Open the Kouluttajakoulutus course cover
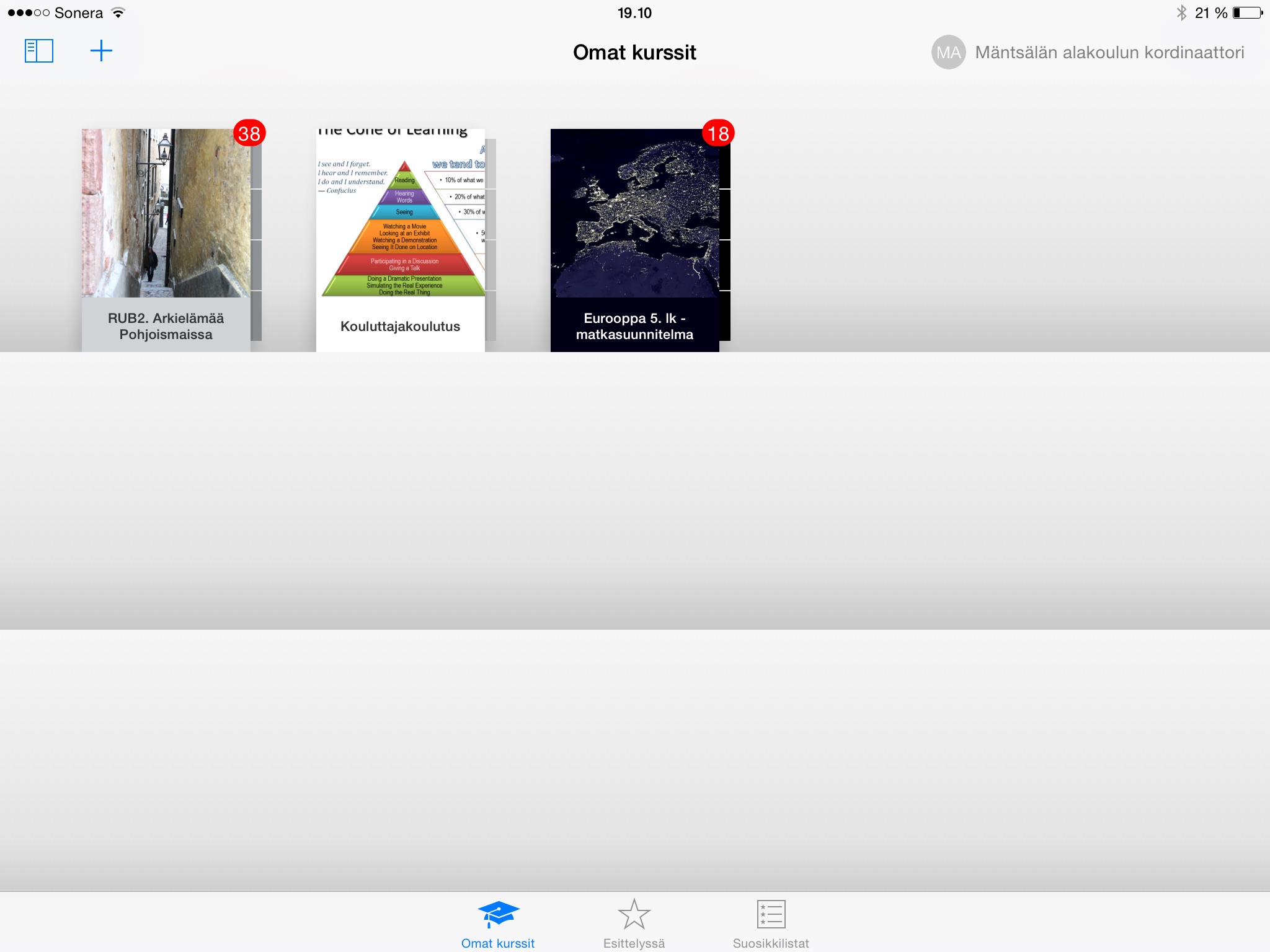The width and height of the screenshot is (1270, 952). coord(401,213)
